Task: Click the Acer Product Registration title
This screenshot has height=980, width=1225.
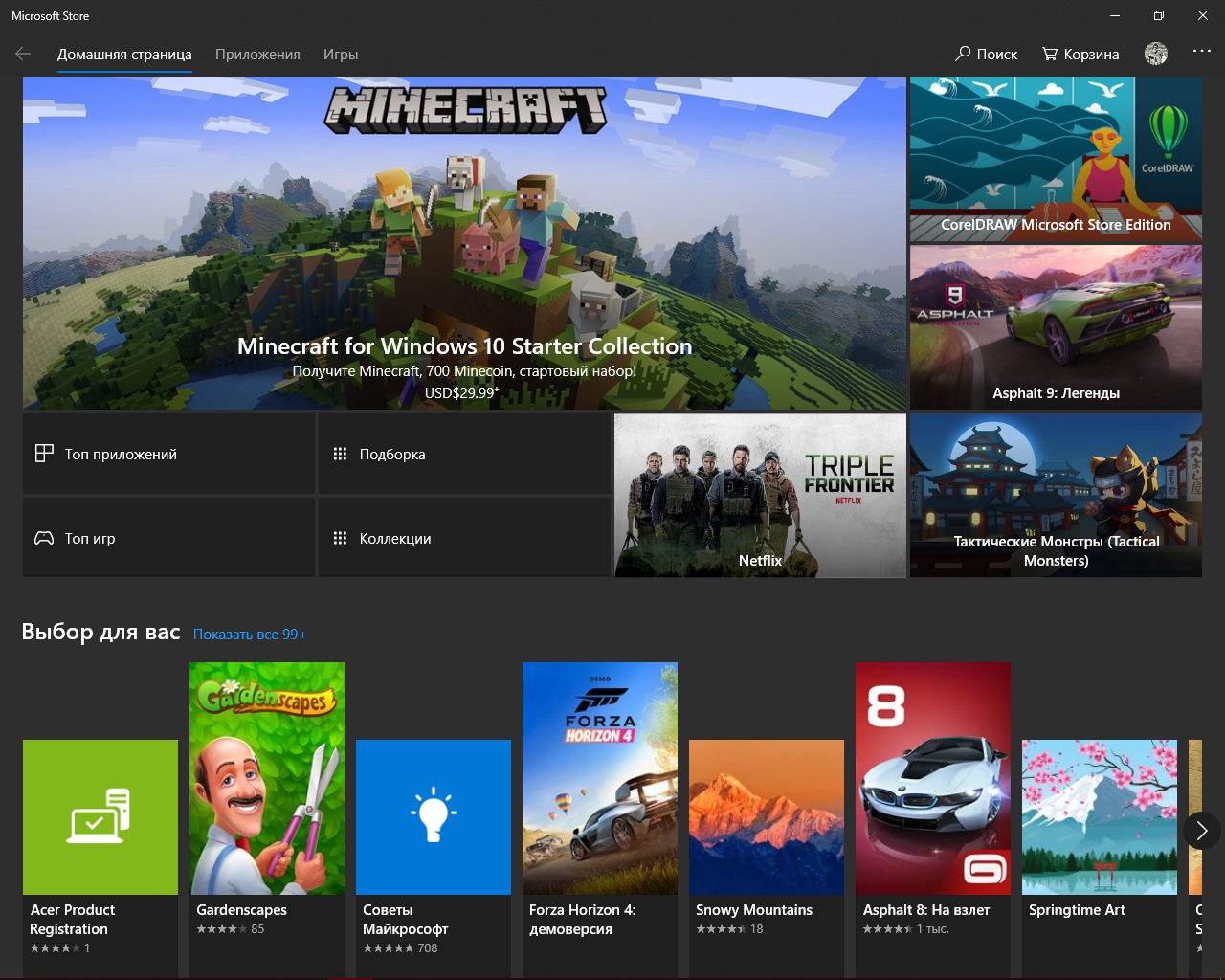Action: pyautogui.click(x=72, y=920)
